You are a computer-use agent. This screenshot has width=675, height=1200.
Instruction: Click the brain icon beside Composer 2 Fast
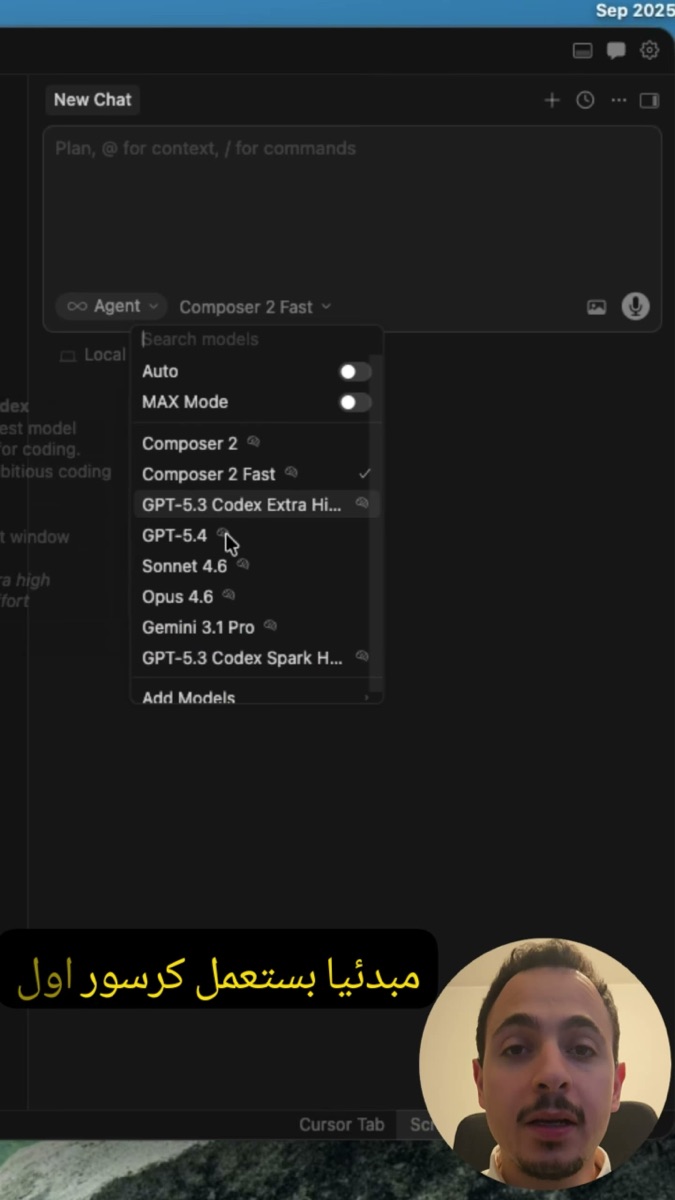(x=291, y=473)
